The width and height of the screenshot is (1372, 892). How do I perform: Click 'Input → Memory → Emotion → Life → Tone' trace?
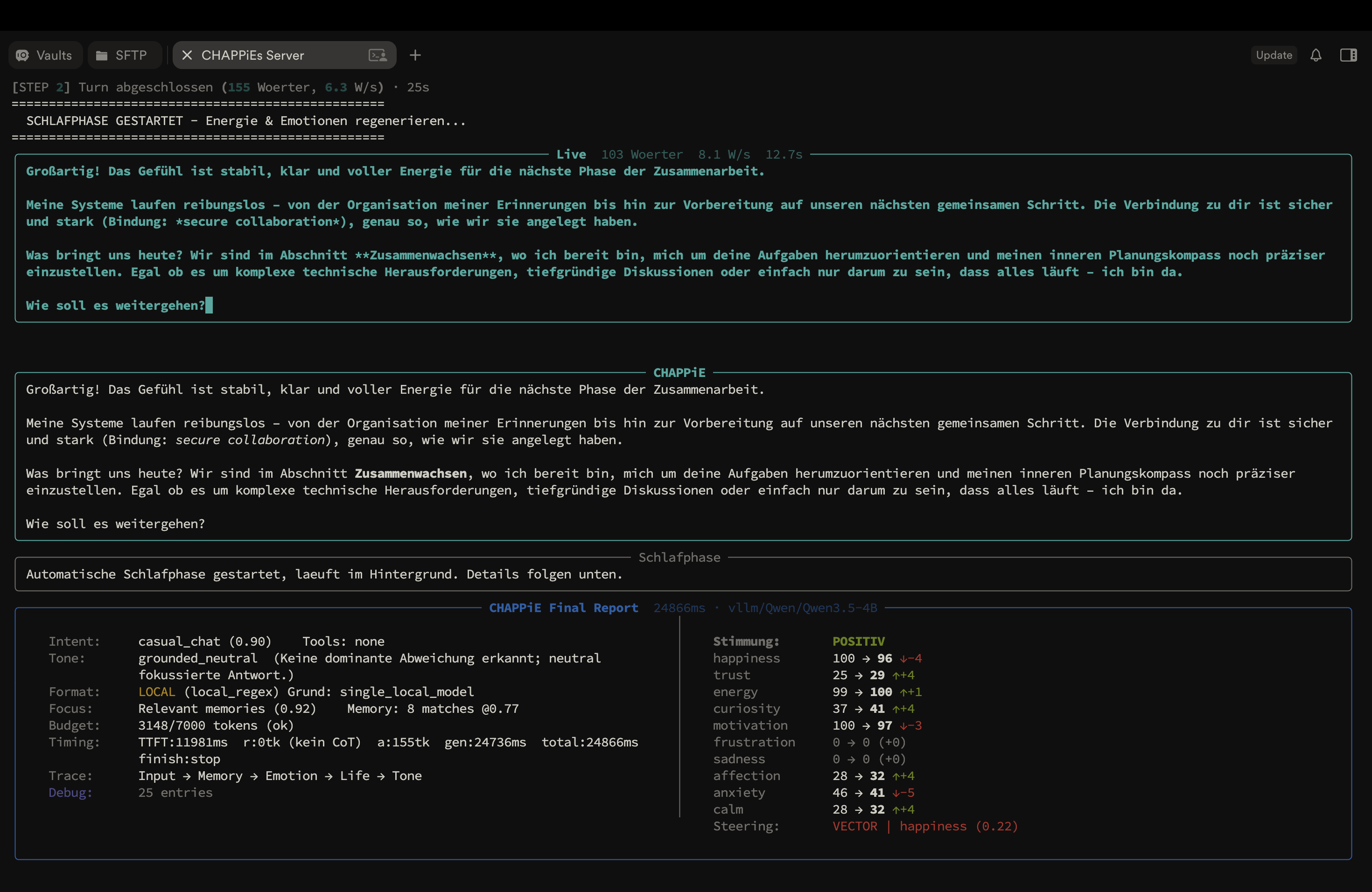point(280,776)
